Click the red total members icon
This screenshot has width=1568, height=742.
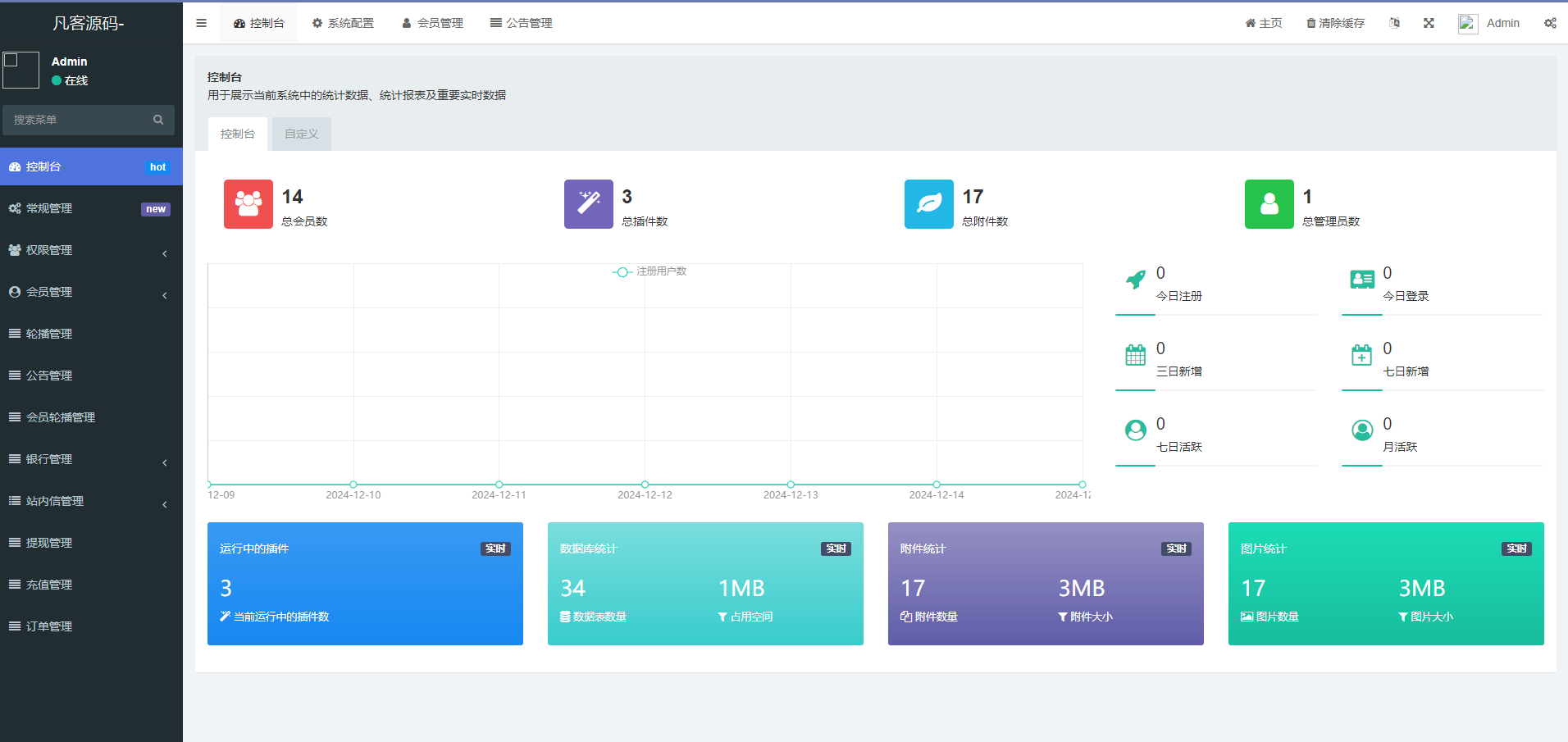(x=248, y=203)
